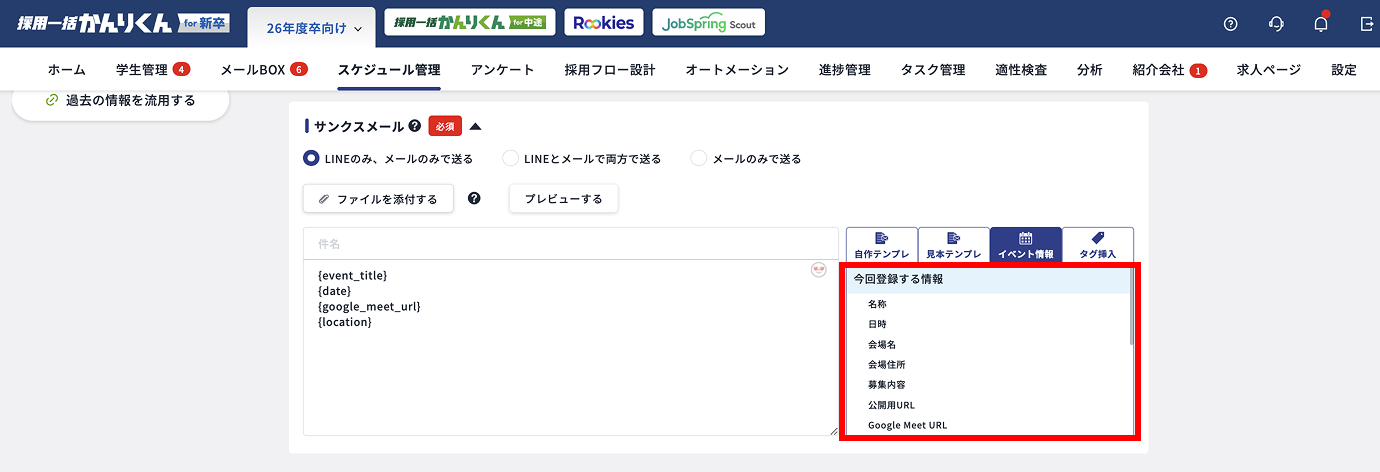Open ホーム in navigation
This screenshot has width=1380, height=472.
click(x=67, y=70)
